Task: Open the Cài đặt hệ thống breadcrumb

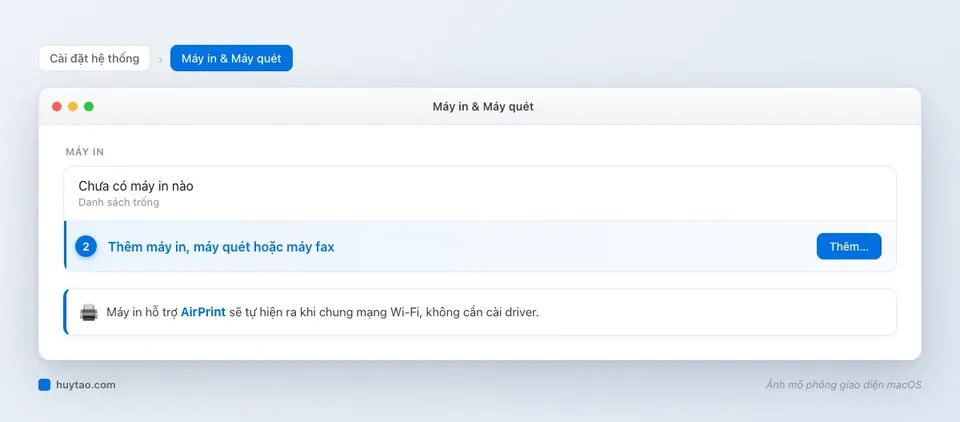Action: 94,58
